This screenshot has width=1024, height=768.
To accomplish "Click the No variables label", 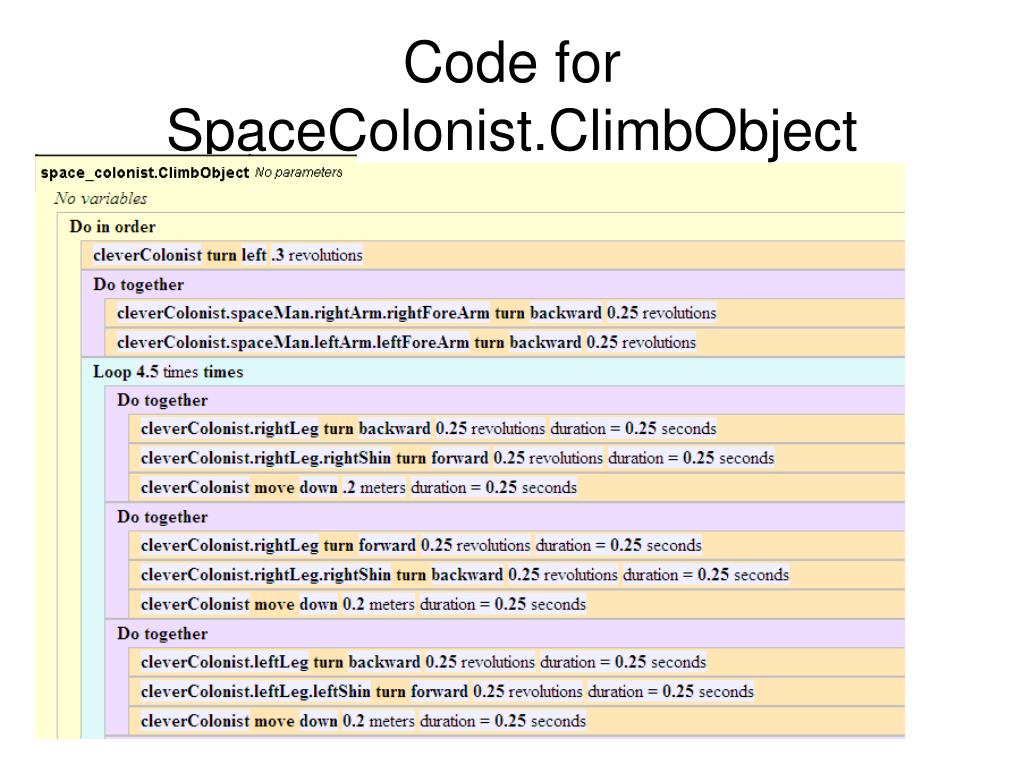I will click(101, 199).
